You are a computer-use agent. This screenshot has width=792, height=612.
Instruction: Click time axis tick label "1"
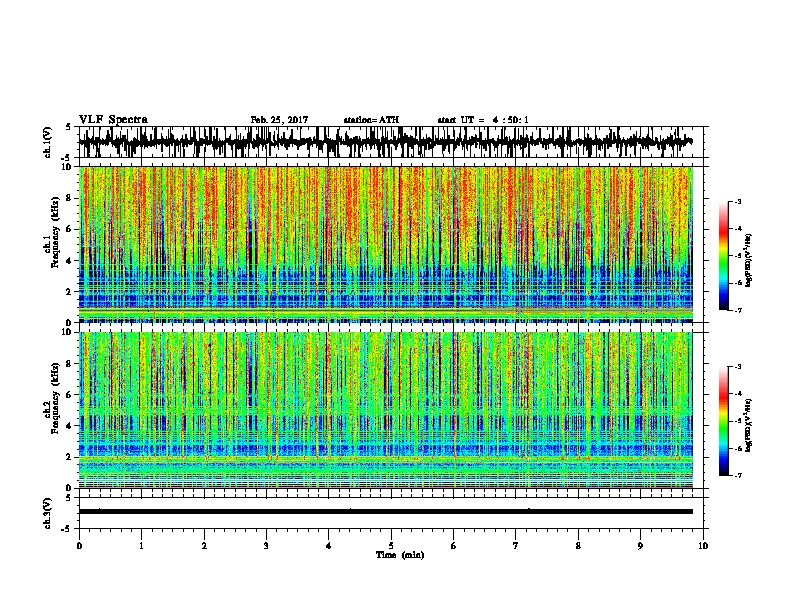141,546
